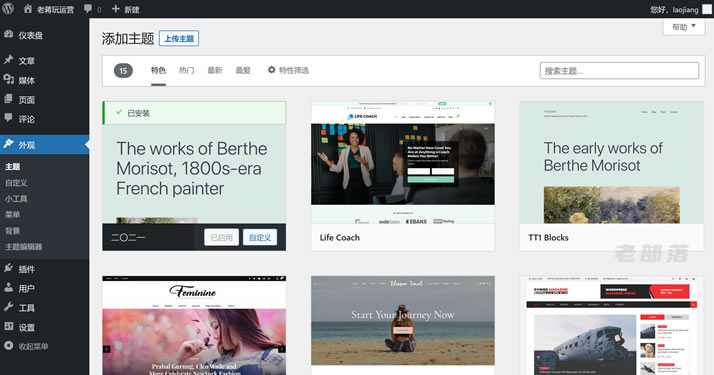Select 自定义 submenu under 外观

(x=16, y=182)
